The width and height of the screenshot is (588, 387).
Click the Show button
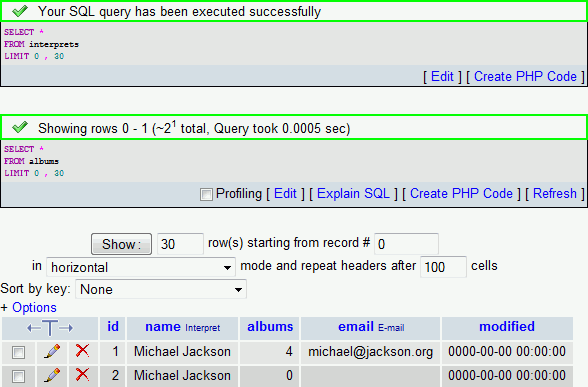[122, 244]
